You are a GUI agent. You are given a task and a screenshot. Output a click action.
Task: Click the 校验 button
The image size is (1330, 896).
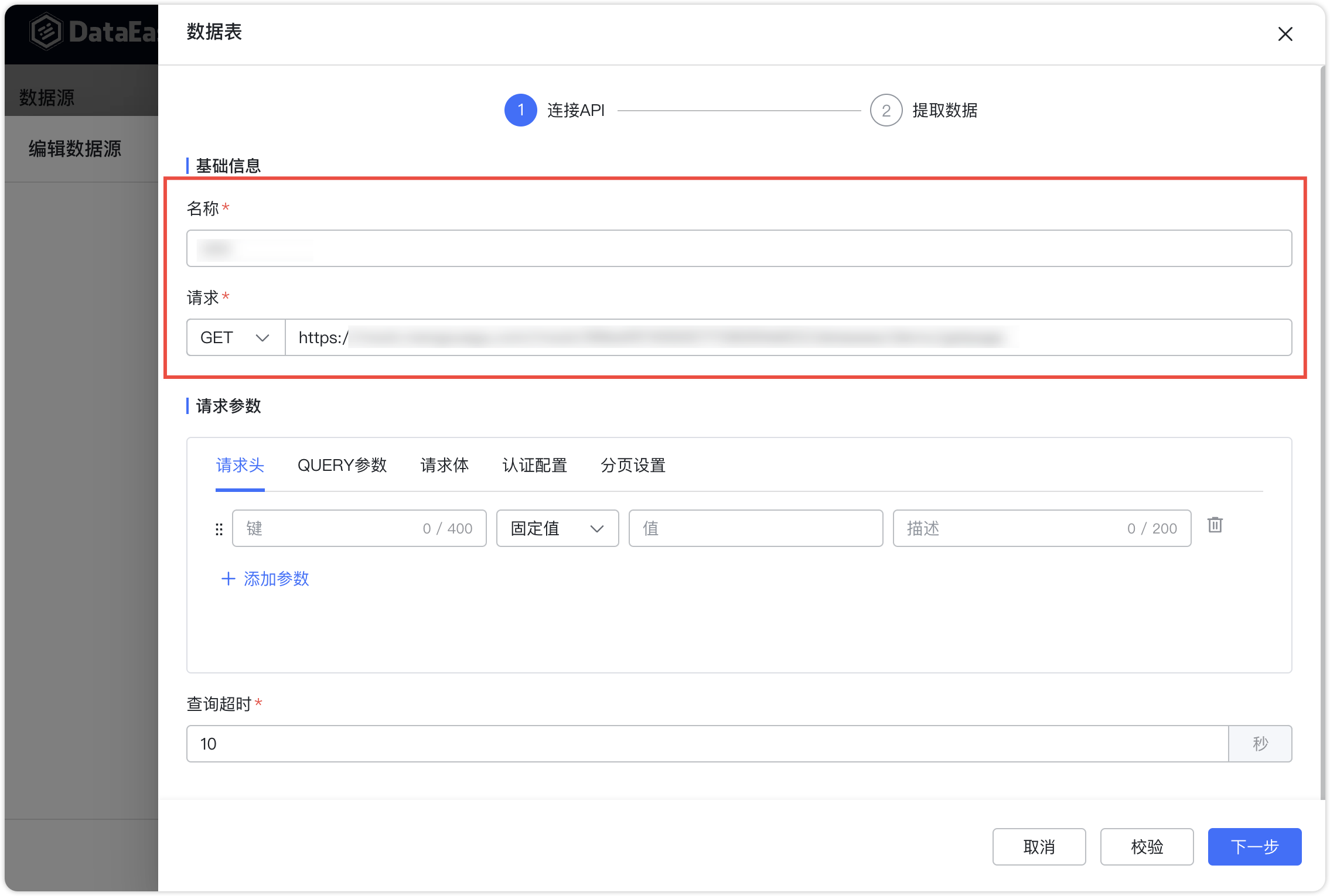click(x=1147, y=846)
